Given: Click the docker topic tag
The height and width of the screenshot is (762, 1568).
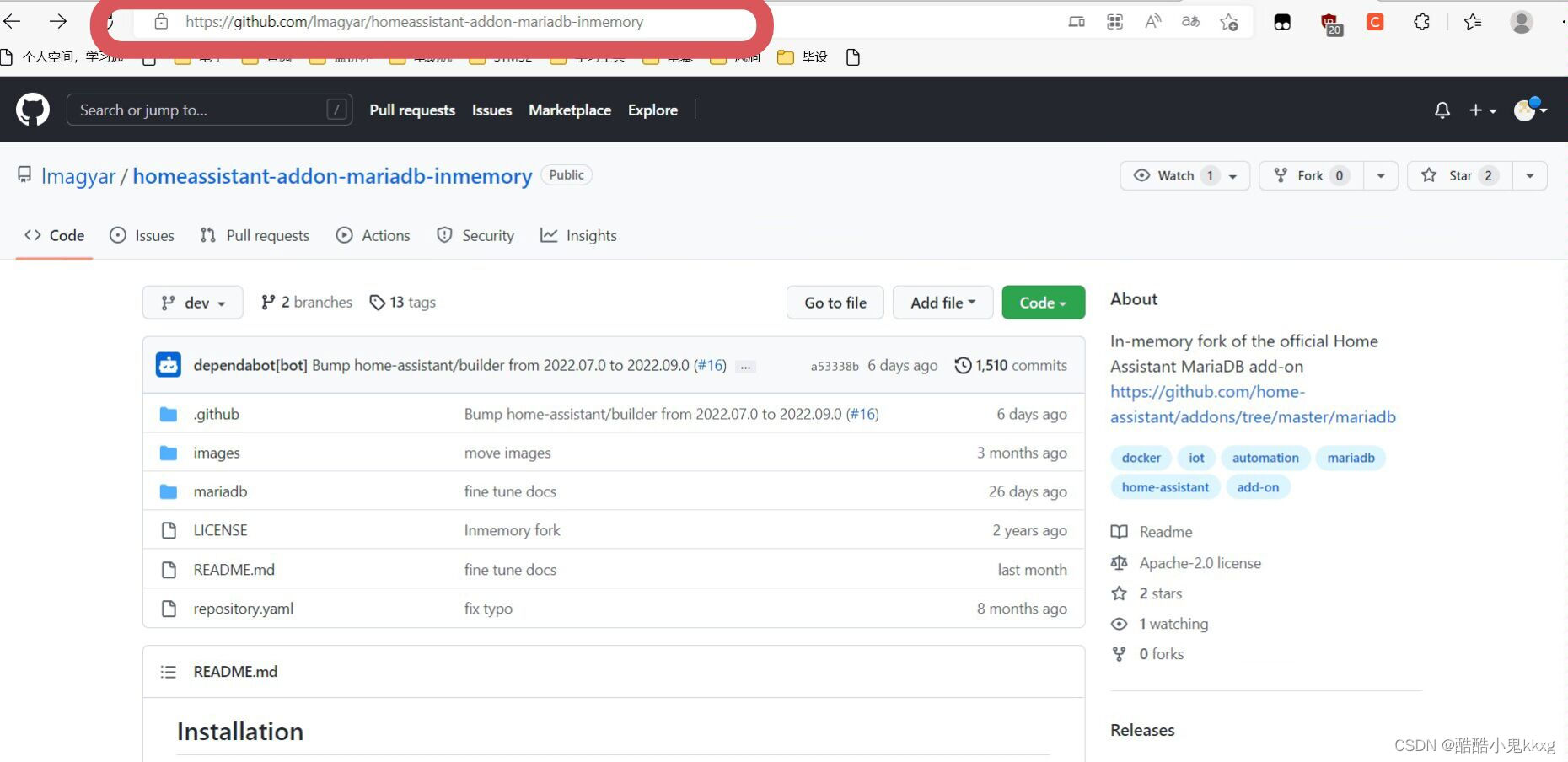Looking at the screenshot, I should click(x=1141, y=458).
